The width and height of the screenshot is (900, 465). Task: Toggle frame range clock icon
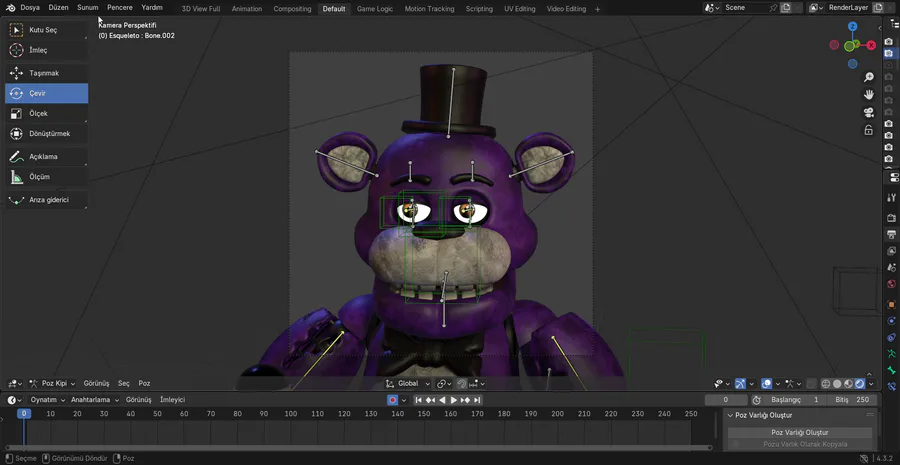pos(757,400)
